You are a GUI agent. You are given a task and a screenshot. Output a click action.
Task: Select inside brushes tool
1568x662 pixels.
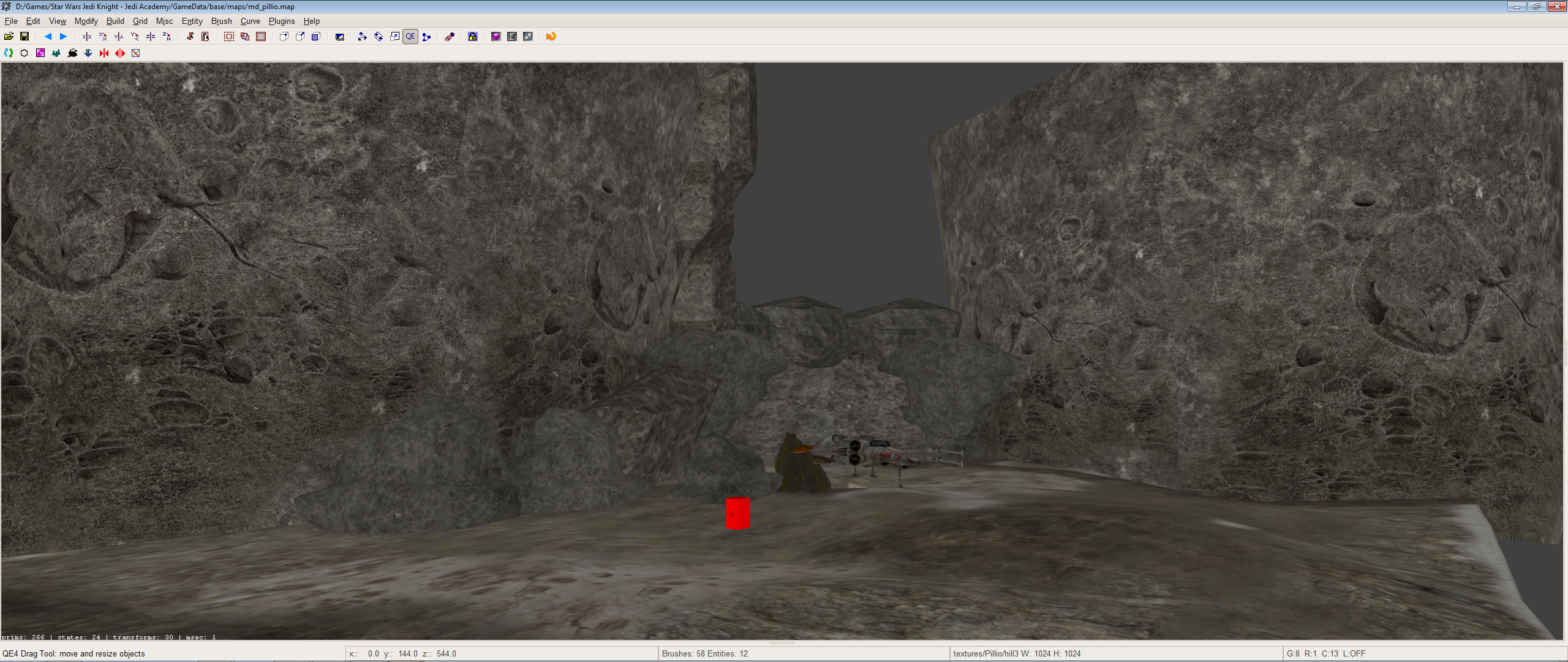coord(206,37)
